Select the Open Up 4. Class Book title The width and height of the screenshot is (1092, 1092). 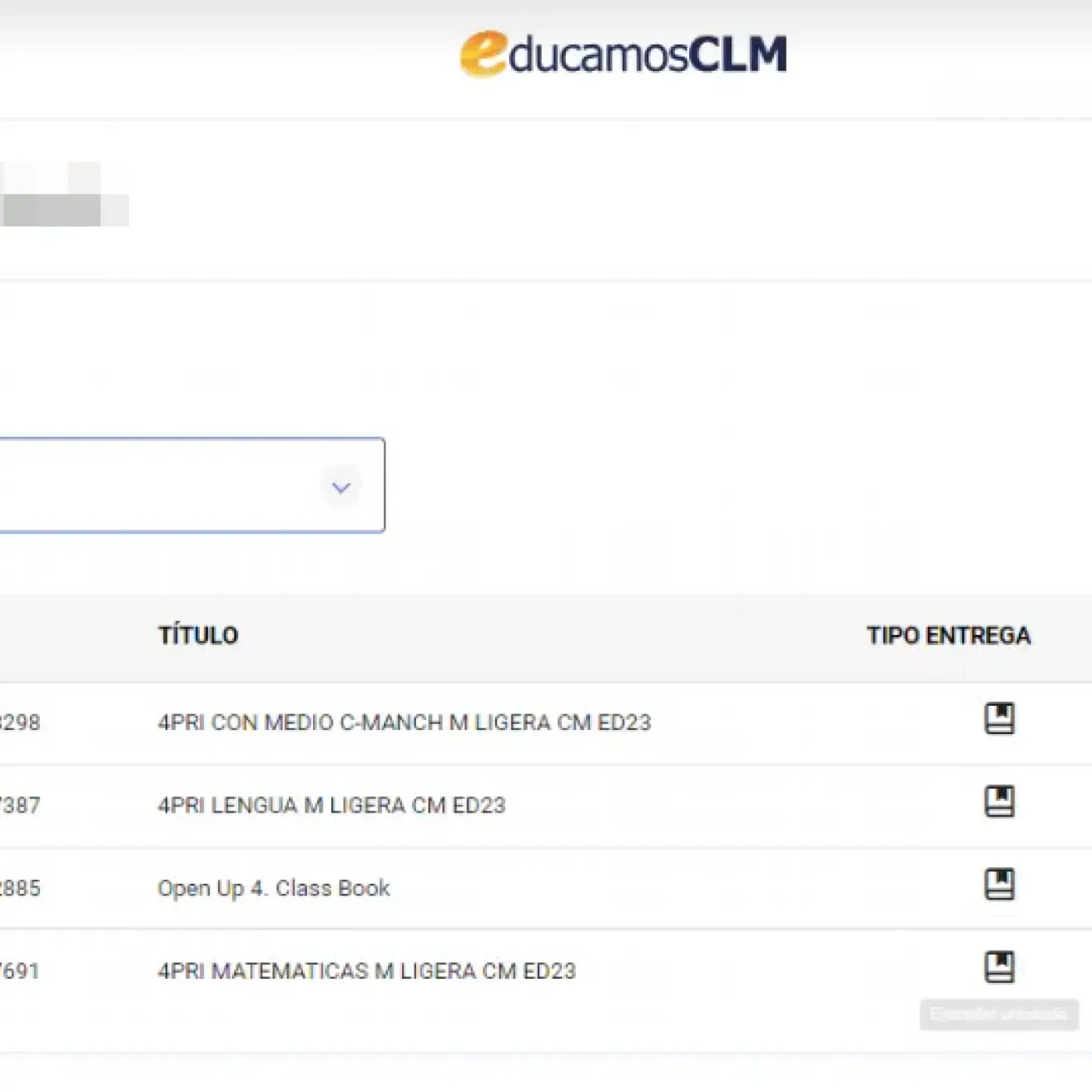(274, 888)
